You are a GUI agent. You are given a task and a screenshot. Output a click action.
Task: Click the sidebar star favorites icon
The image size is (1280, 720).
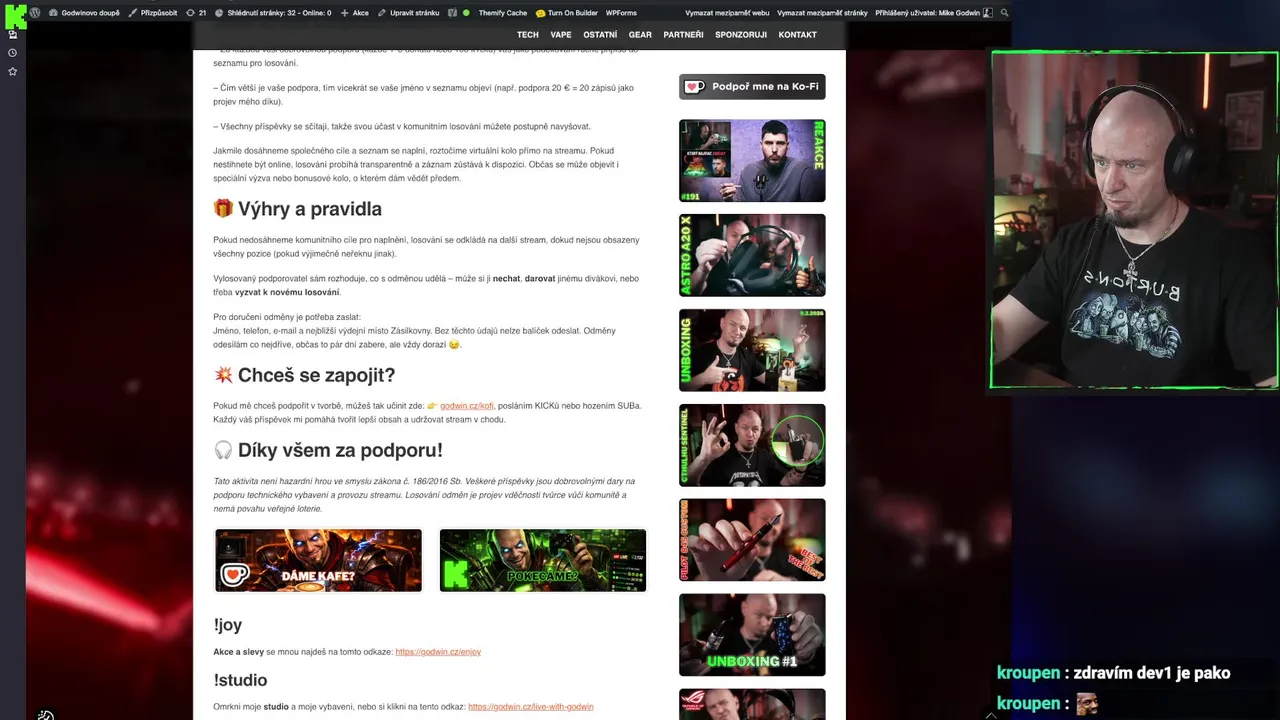12,72
